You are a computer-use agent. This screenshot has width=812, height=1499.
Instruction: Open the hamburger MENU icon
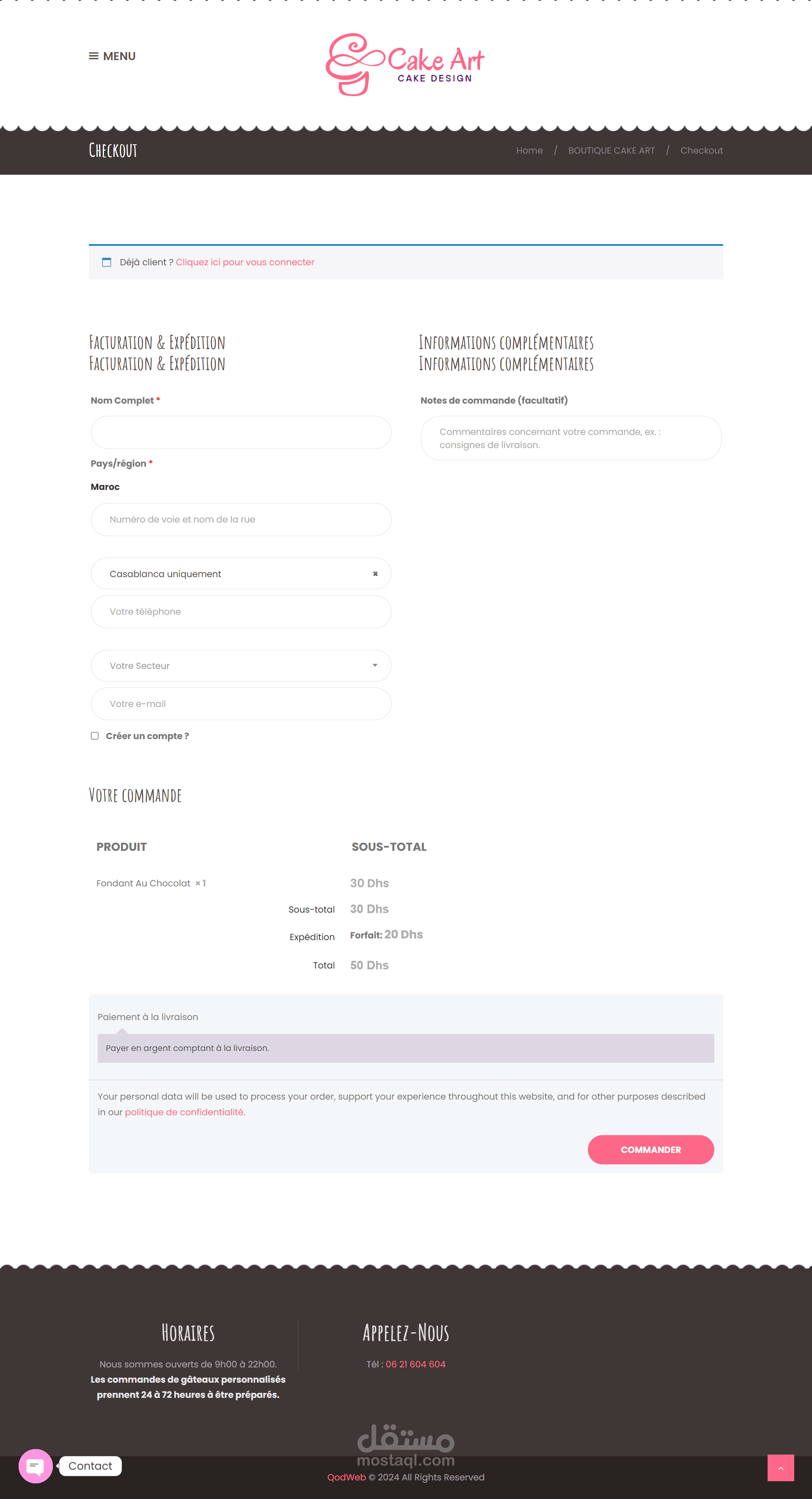click(93, 56)
